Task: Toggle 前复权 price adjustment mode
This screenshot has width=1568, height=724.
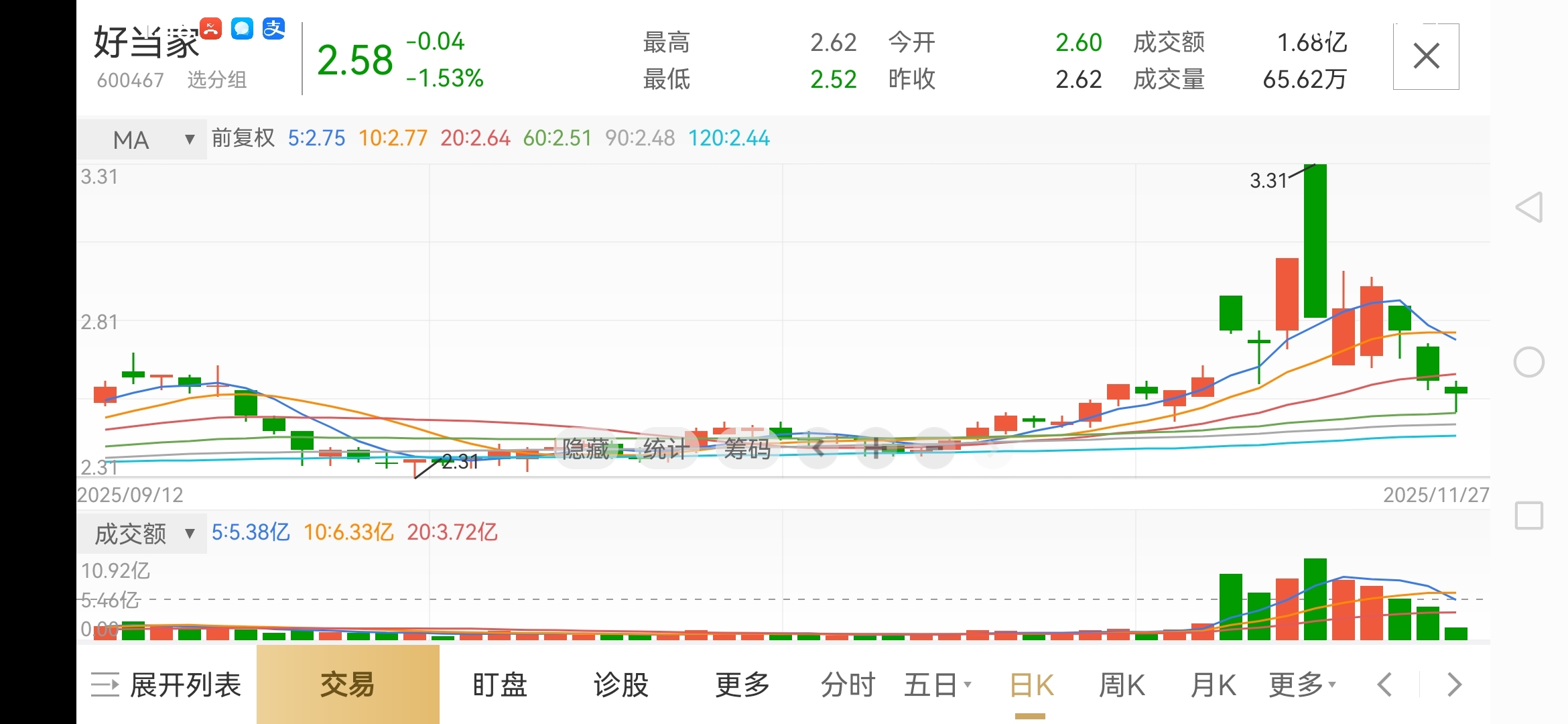Action: tap(243, 138)
